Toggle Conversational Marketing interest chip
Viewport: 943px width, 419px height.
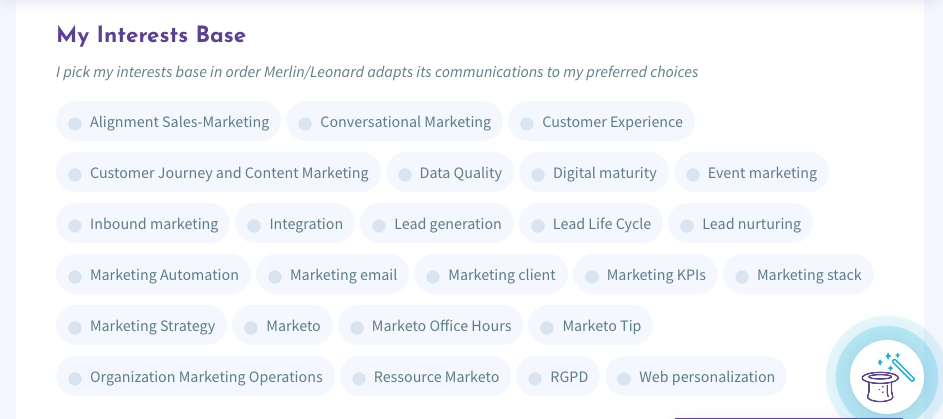coord(395,121)
